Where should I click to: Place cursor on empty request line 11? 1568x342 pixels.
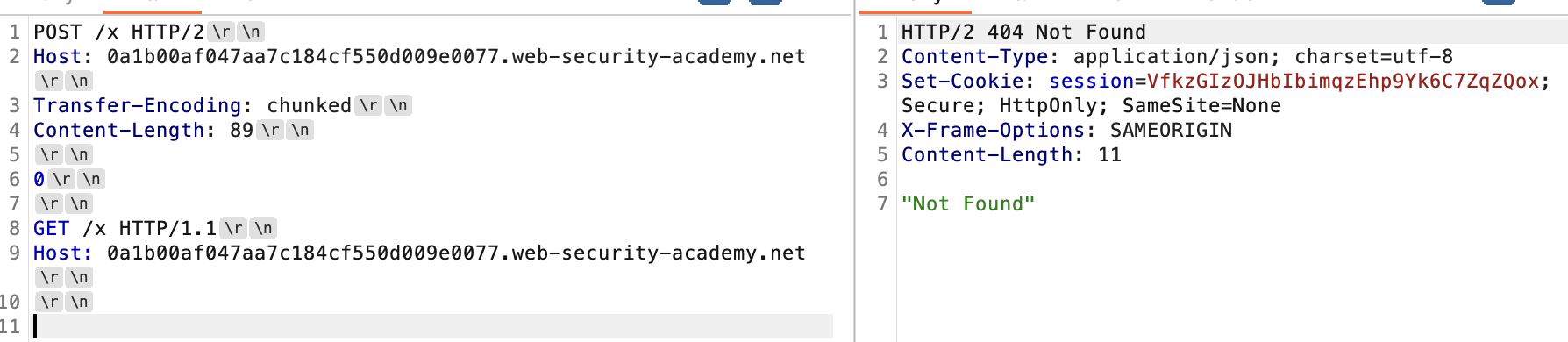point(433,326)
